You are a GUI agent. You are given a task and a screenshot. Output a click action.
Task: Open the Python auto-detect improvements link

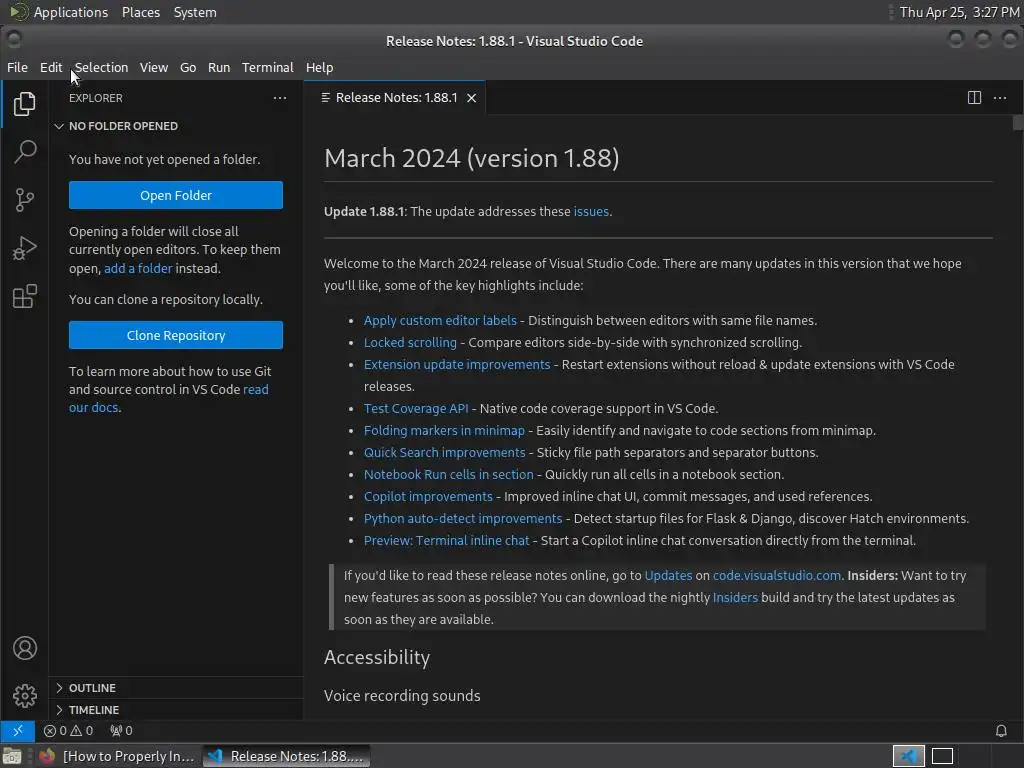click(x=463, y=519)
